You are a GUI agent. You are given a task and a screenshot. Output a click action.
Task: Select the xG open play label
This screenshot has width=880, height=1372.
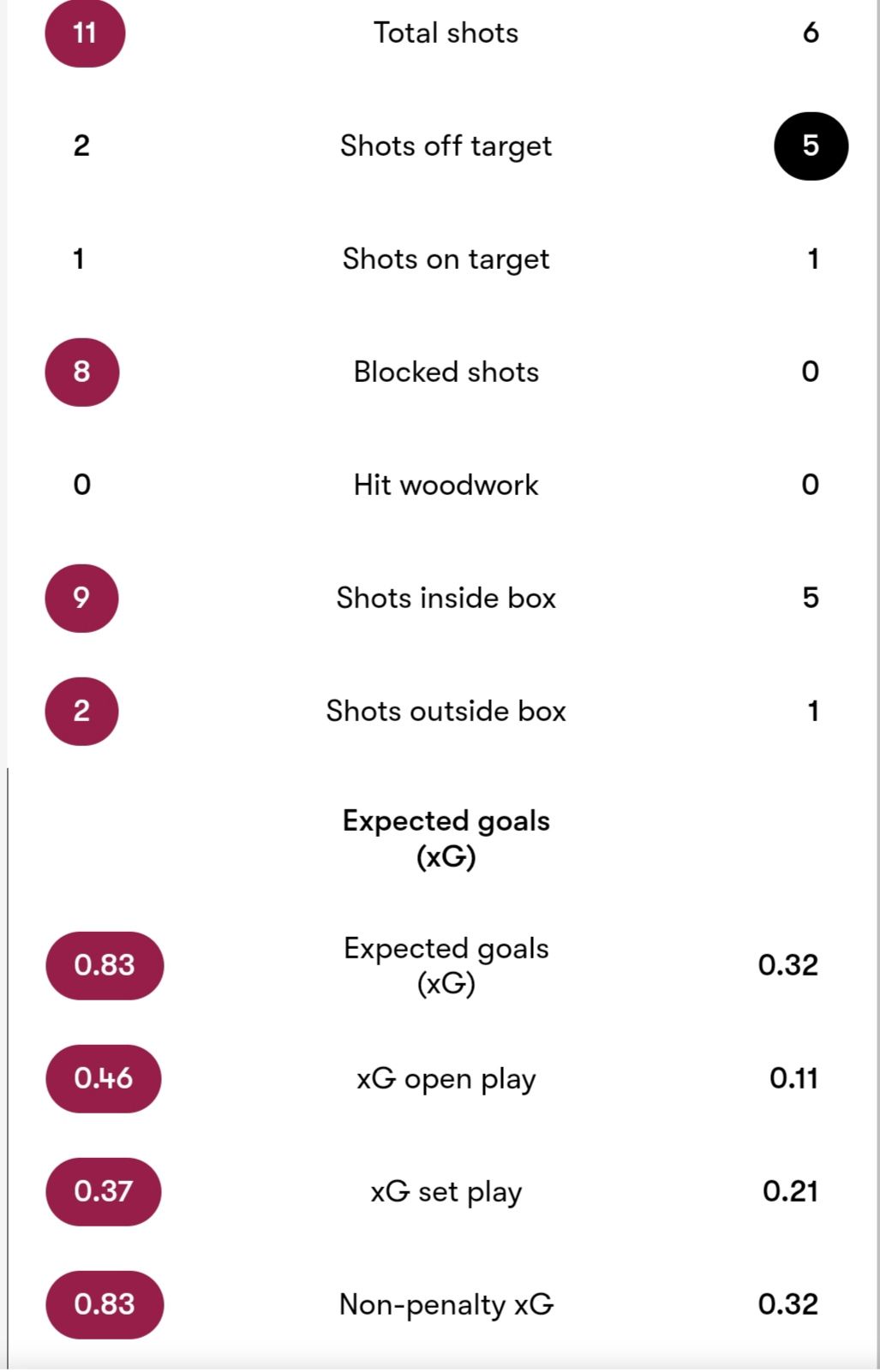[x=446, y=1079]
